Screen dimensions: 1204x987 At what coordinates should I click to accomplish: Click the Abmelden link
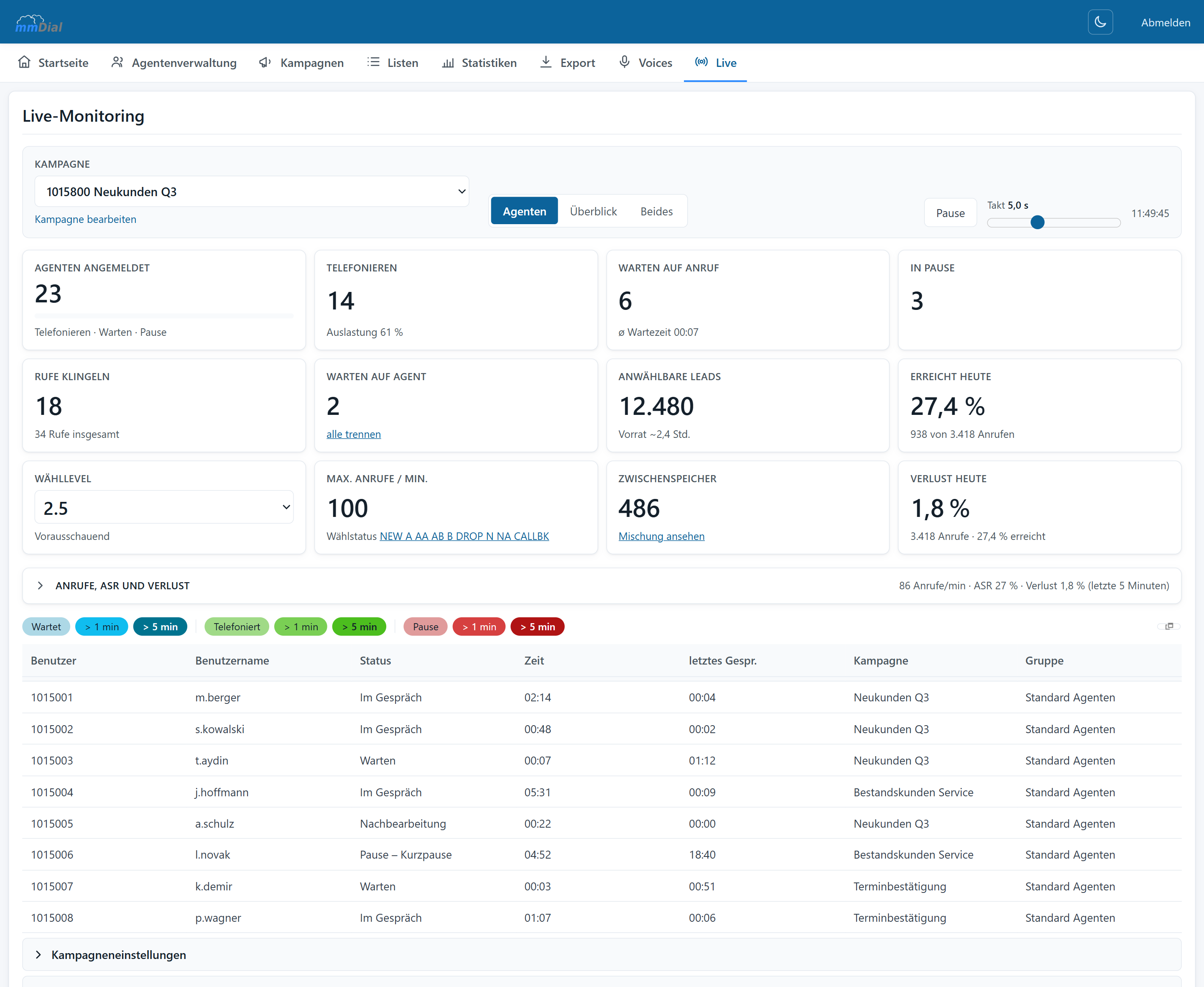1166,23
